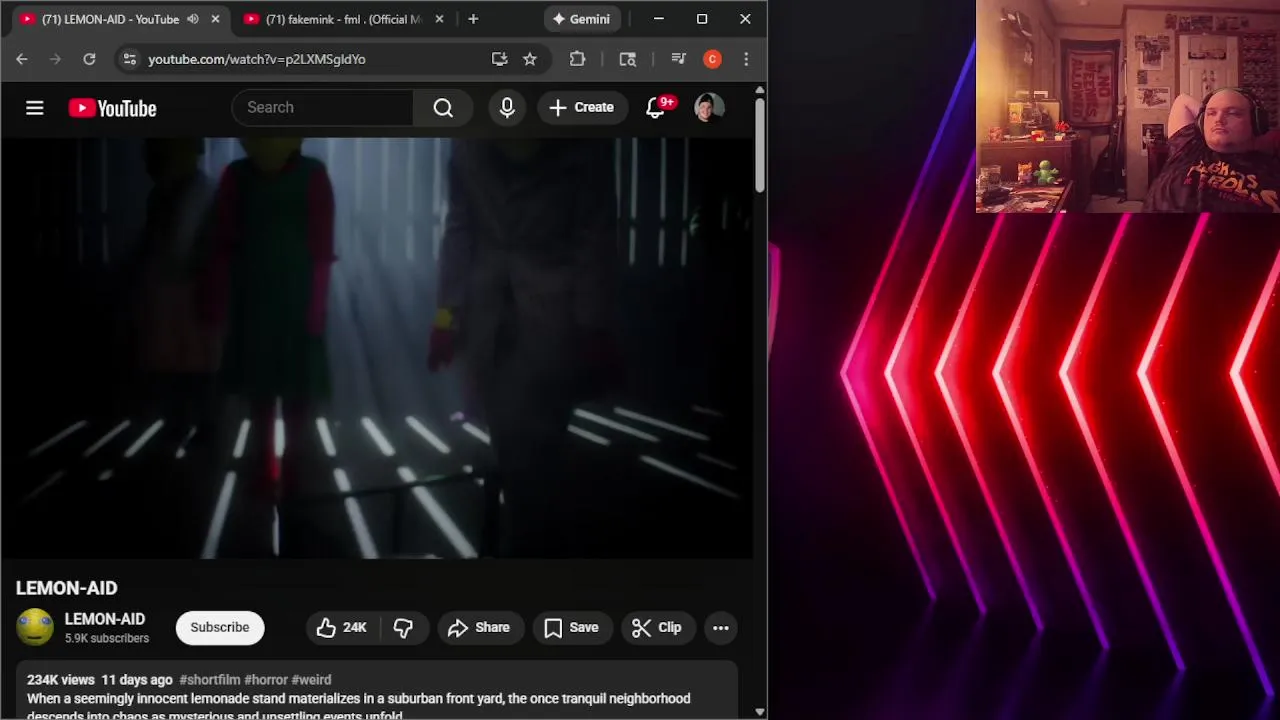Image resolution: width=1280 pixels, height=720 pixels.
Task: Click the tab search icon in toolbar
Action: (x=628, y=59)
